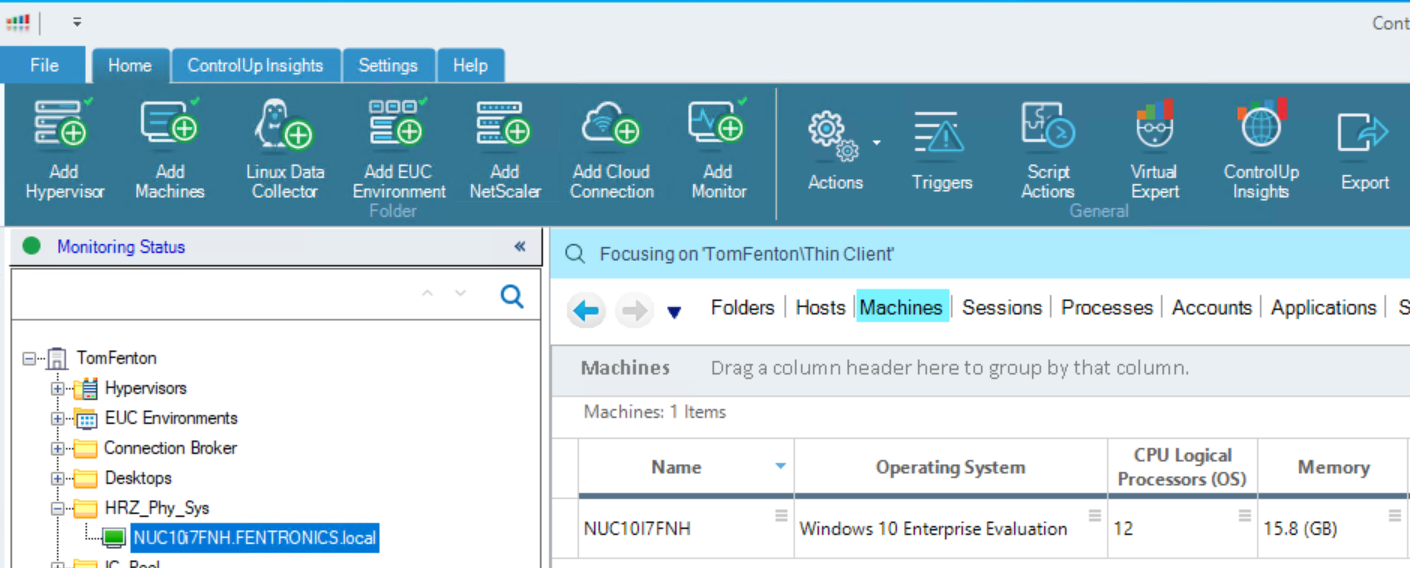This screenshot has height=568, width=1410.
Task: Select the Connection Broker folder
Action: pyautogui.click(x=170, y=448)
